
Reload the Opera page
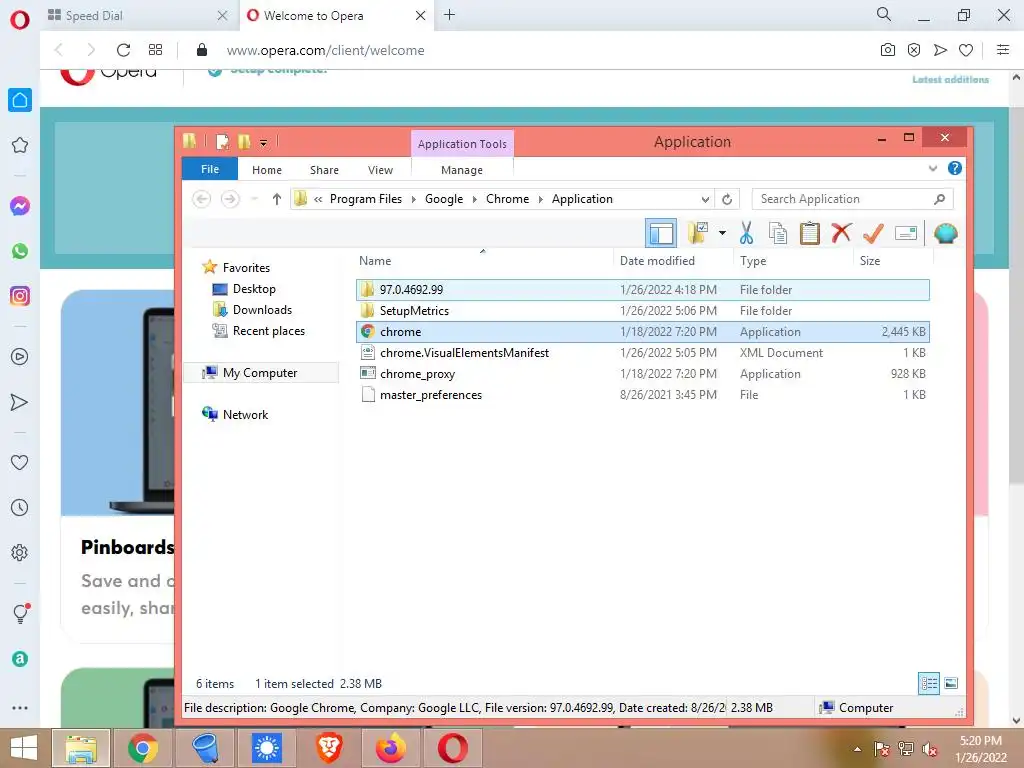[123, 50]
